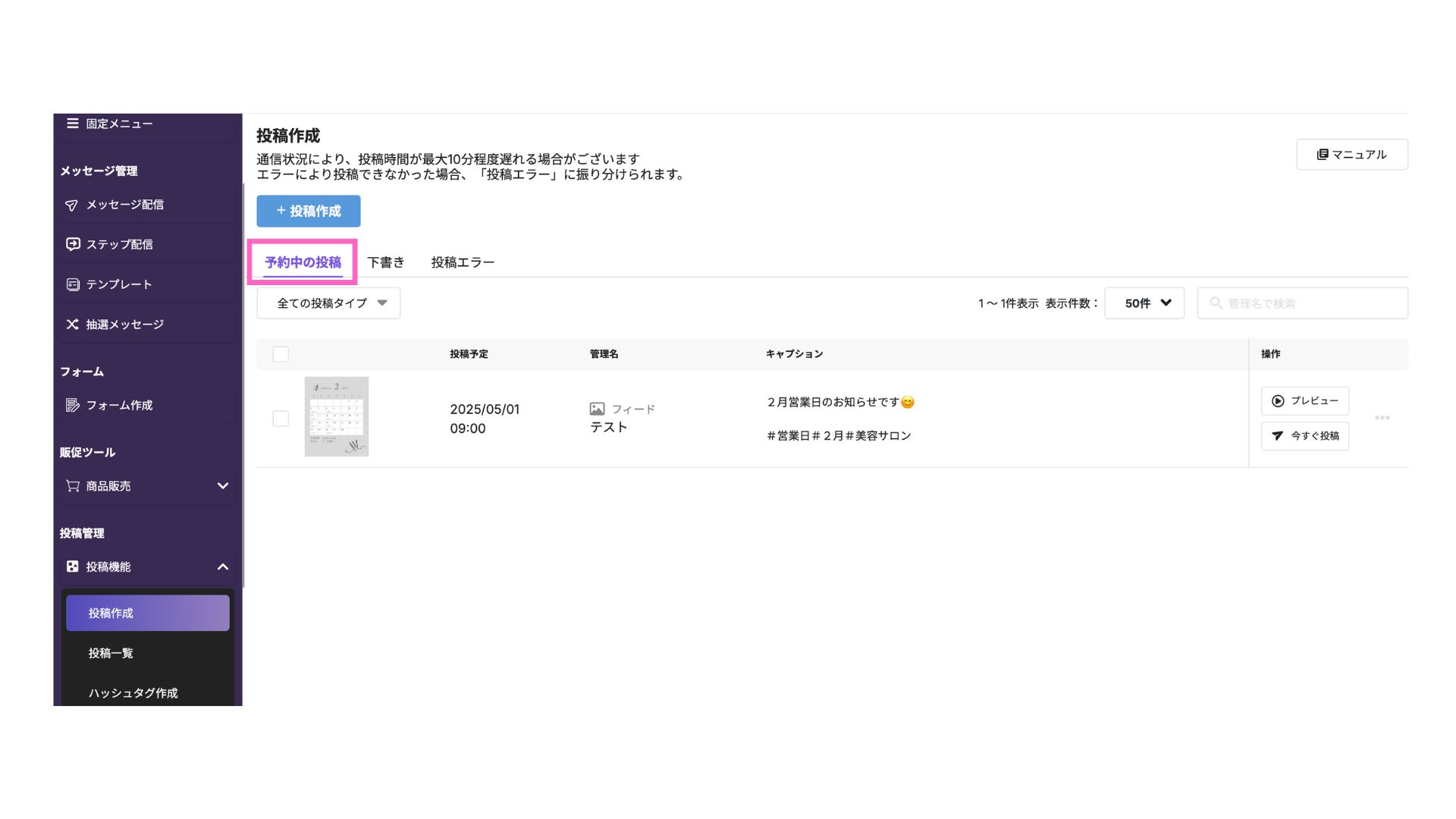Open the 50件 display count dropdown
Screen dimensions: 1456x819
(x=1144, y=303)
